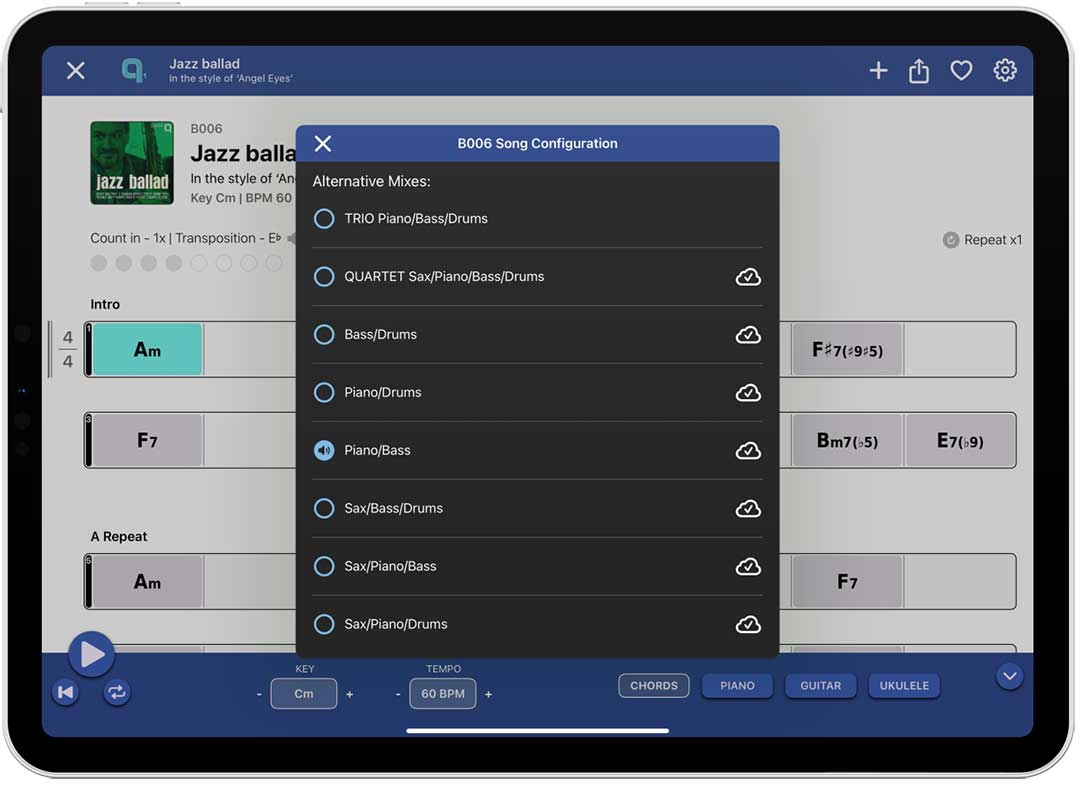Click the plus add icon in header
The width and height of the screenshot is (1080, 786).
[878, 70]
